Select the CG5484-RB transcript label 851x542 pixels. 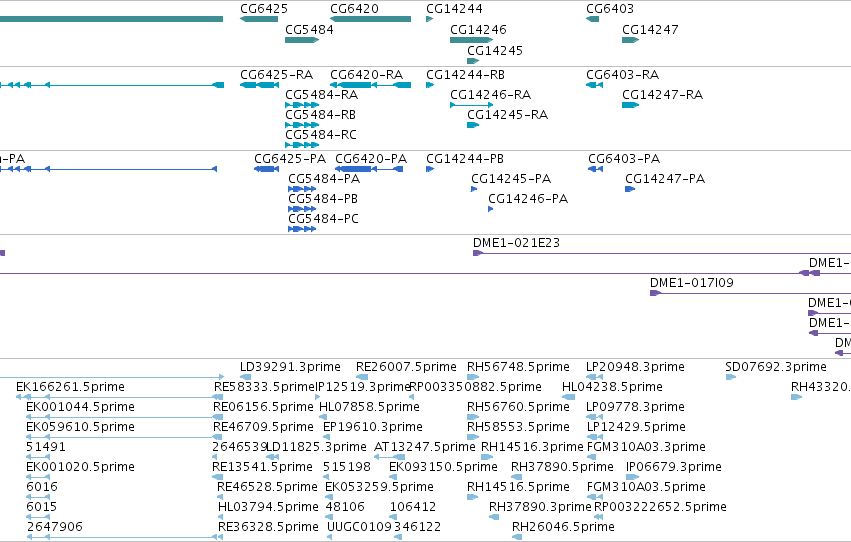(320, 115)
